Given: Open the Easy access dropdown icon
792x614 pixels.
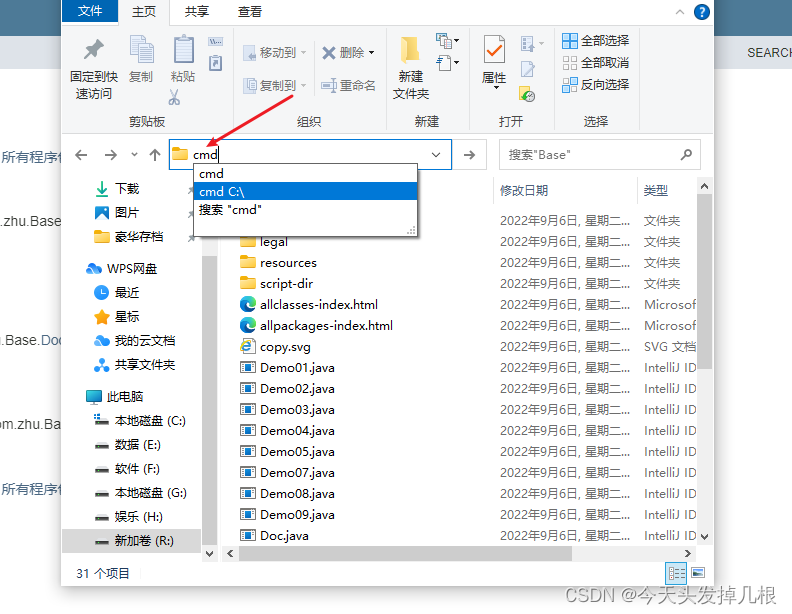Looking at the screenshot, I should [x=448, y=63].
